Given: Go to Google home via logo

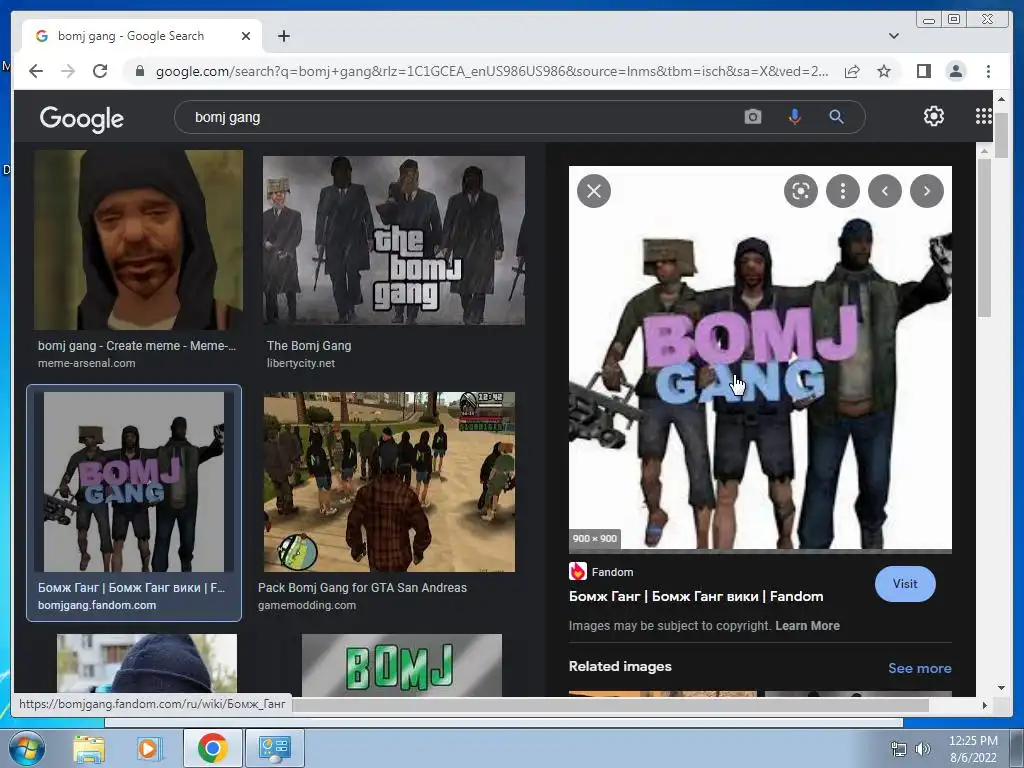Looking at the screenshot, I should [82, 118].
